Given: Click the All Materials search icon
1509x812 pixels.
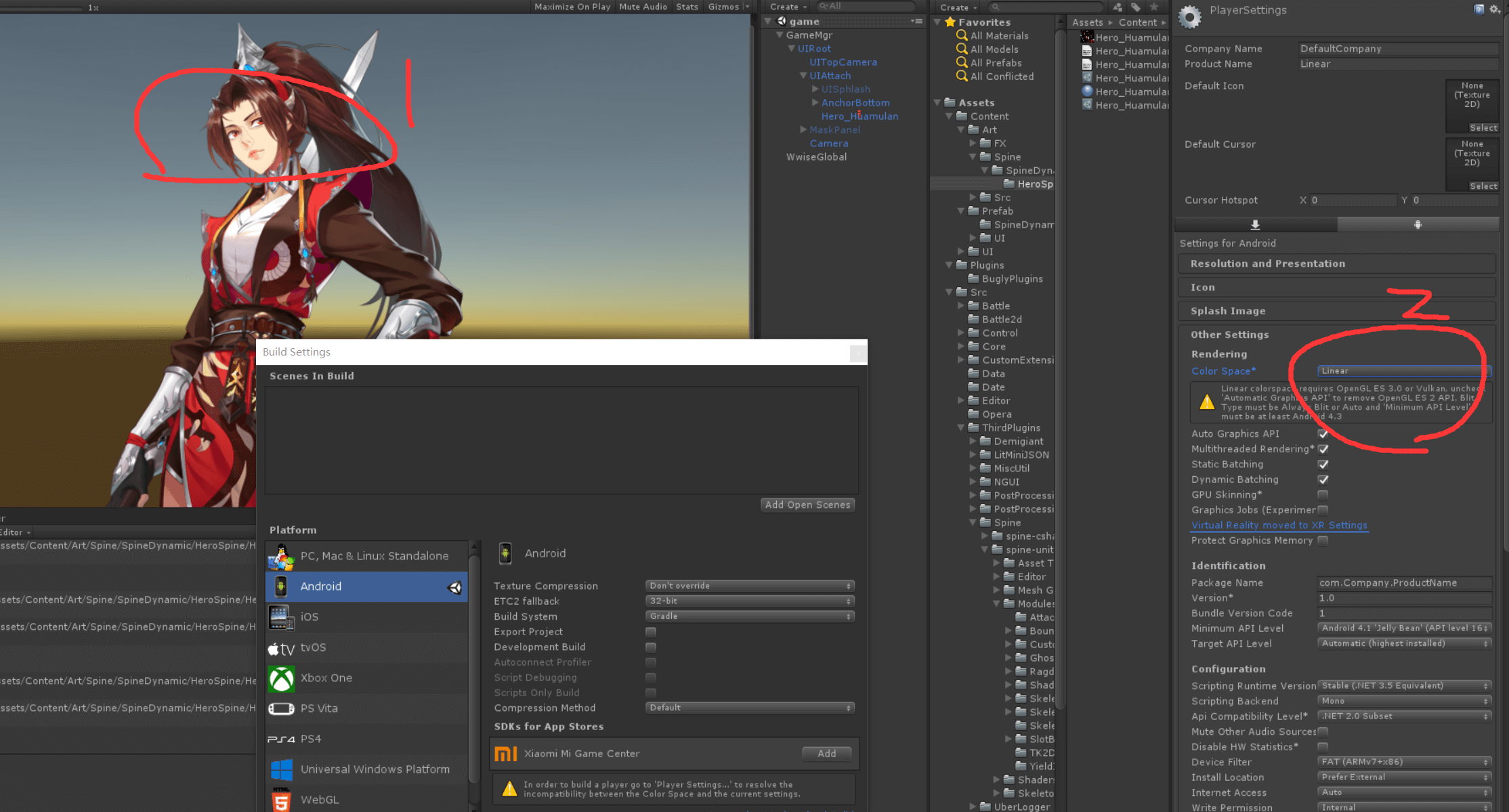Looking at the screenshot, I should tap(962, 36).
